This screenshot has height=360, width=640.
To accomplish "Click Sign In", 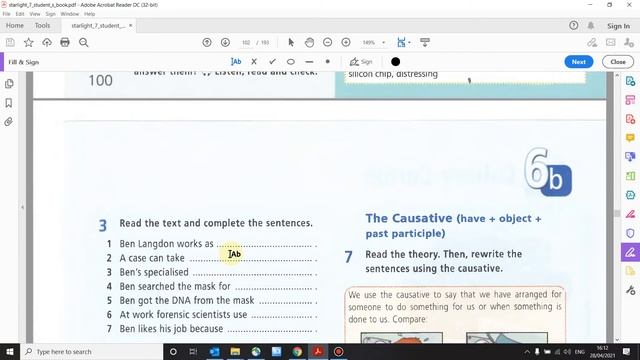I will pyautogui.click(x=618, y=26).
